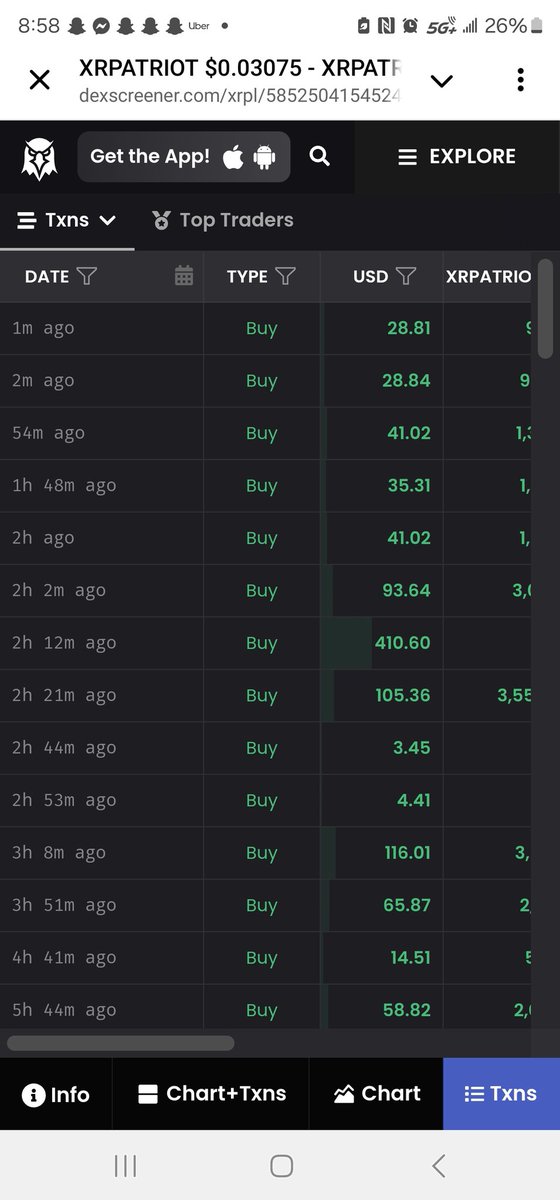Switch to the Chart tab
The height and width of the screenshot is (1200, 560).
click(377, 1094)
